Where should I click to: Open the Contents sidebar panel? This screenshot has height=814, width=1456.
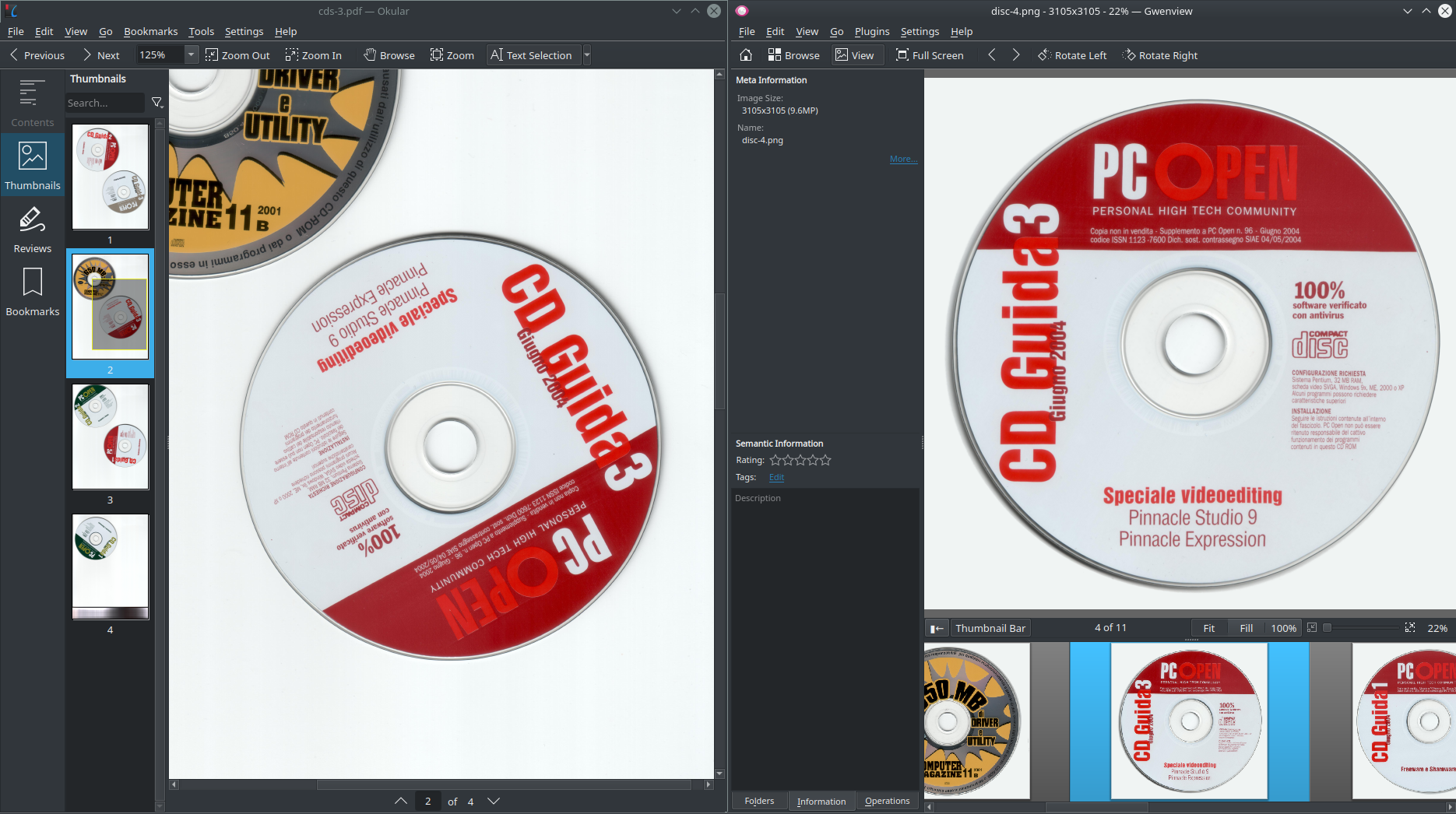[32, 103]
